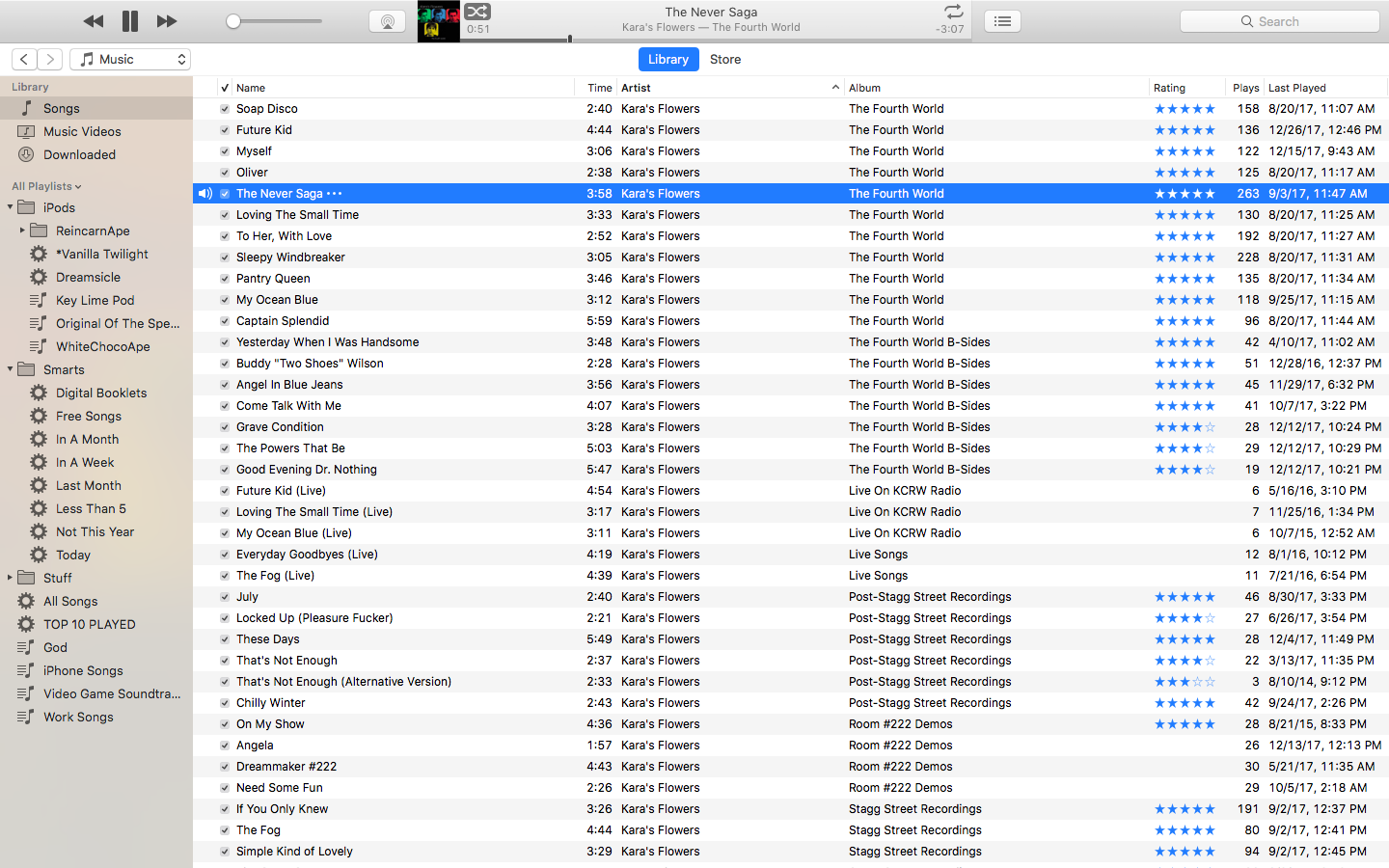Uncheck the Grave Condition checkbox

[225, 427]
